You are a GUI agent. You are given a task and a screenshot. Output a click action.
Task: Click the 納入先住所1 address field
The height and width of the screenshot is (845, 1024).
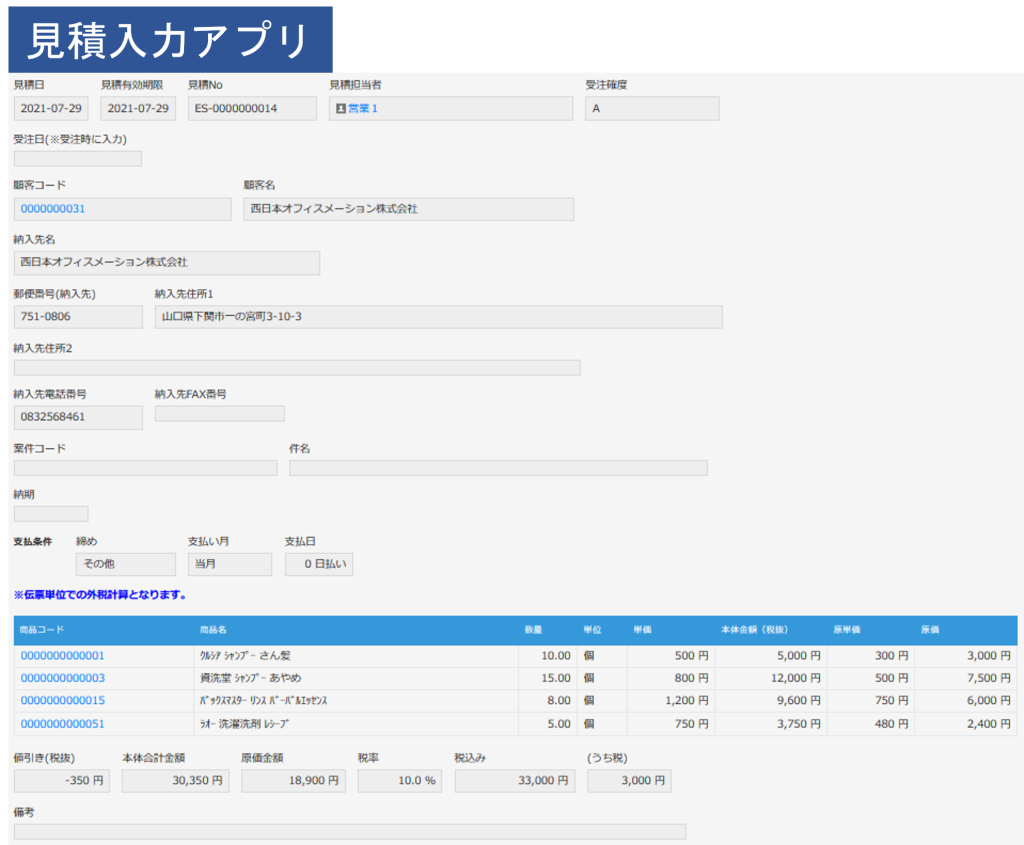point(438,317)
